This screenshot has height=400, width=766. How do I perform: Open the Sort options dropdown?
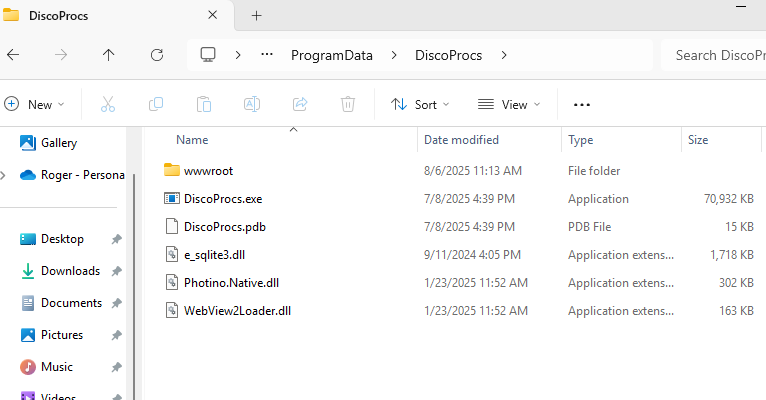click(x=420, y=104)
